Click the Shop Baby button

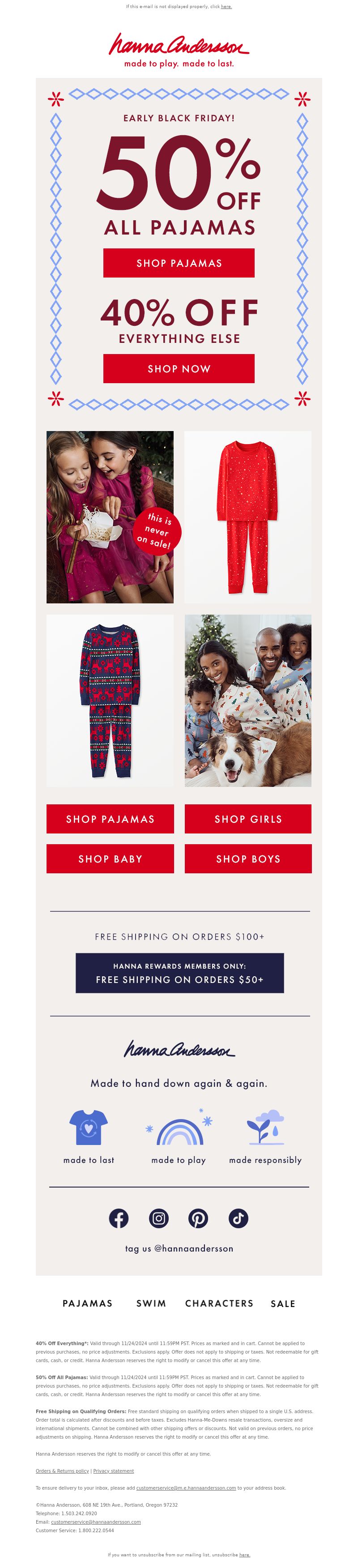110,859
